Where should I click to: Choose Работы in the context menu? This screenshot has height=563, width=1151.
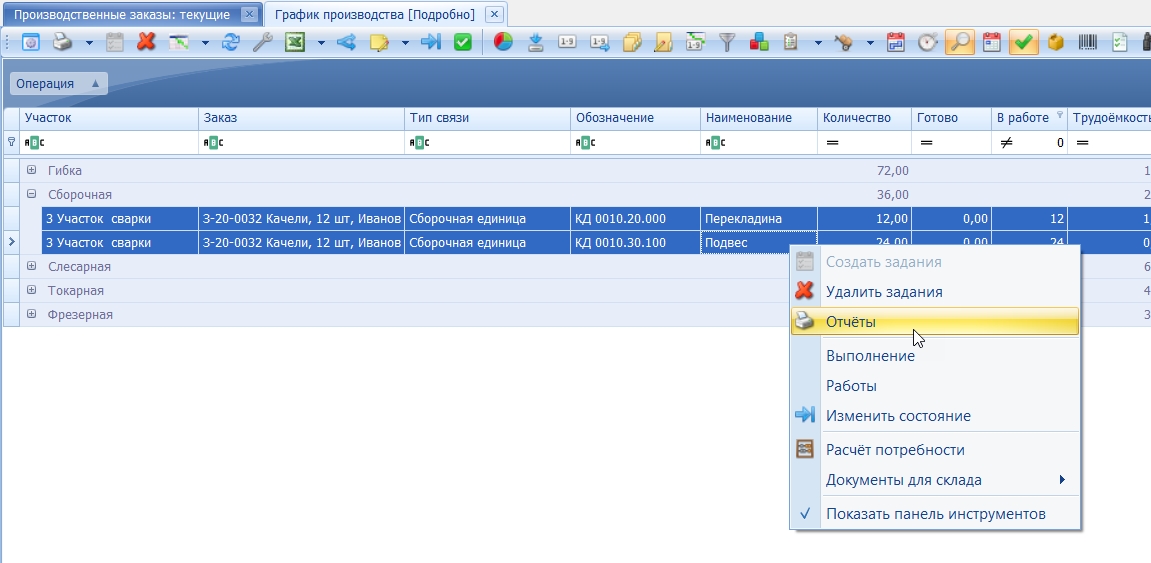[x=935, y=386]
